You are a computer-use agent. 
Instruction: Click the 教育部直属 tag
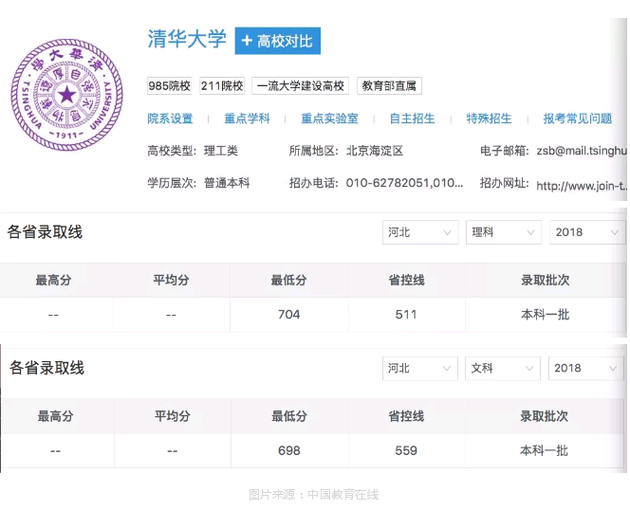tap(389, 86)
